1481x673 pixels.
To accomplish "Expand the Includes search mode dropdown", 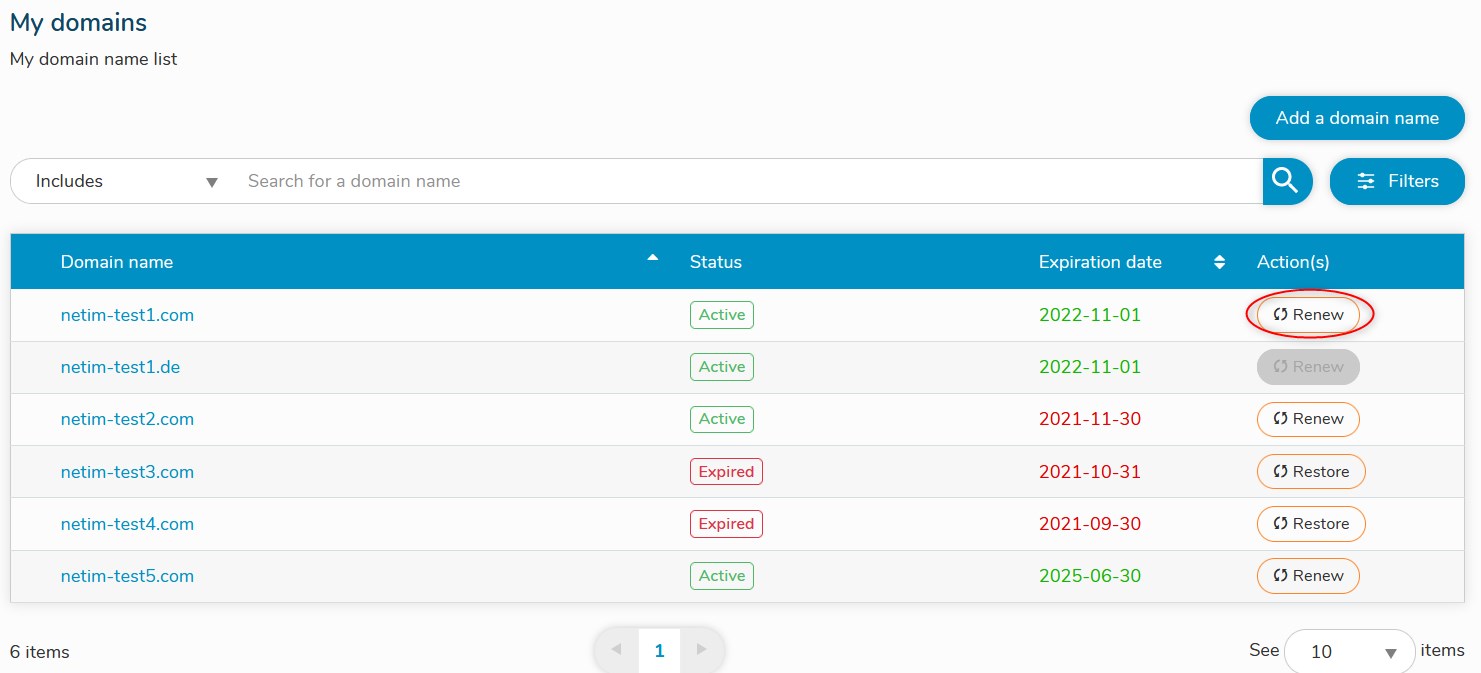I will (125, 181).
